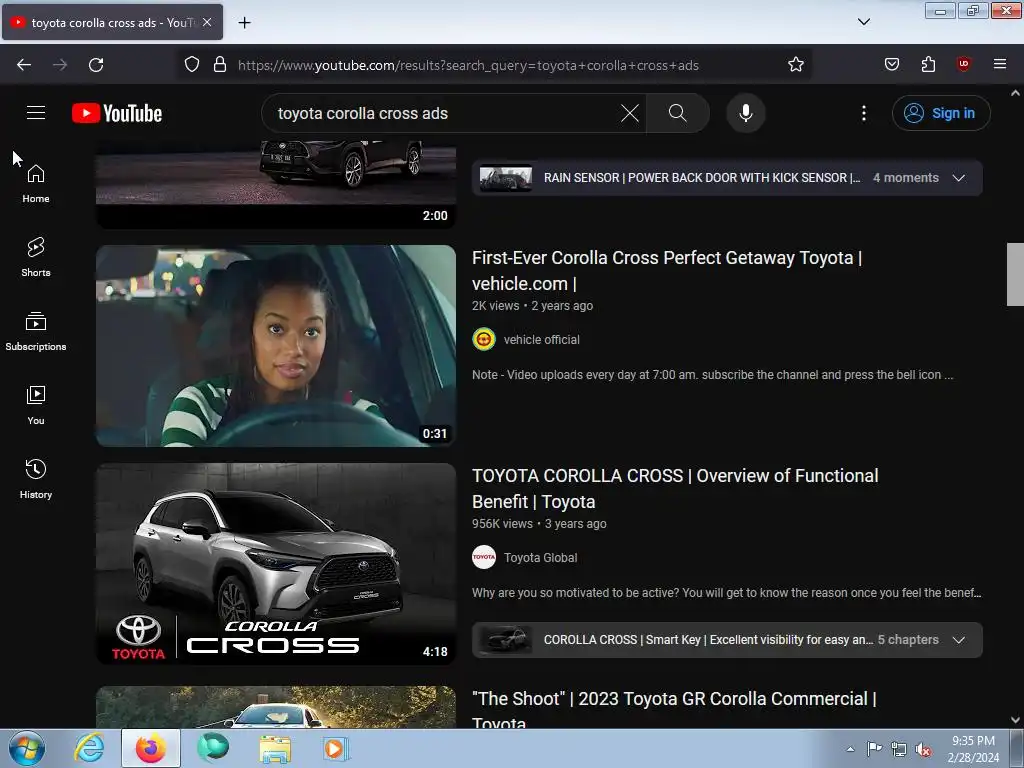Open the Firefox extensions menu

click(928, 64)
